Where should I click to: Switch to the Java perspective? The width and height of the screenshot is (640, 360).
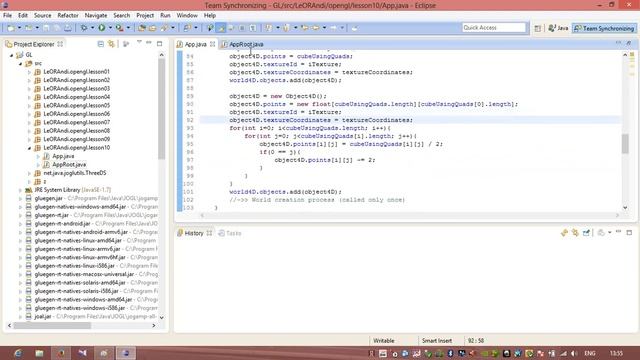(558, 28)
